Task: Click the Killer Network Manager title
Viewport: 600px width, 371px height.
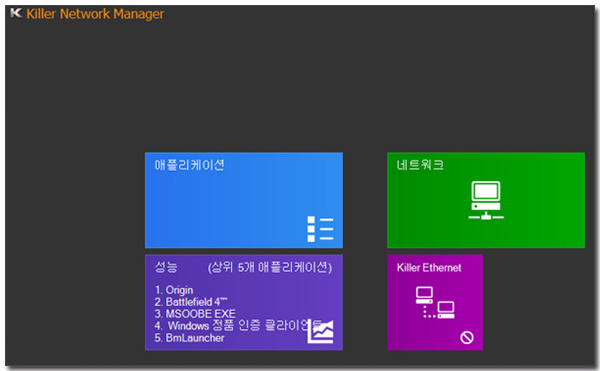Action: pyautogui.click(x=95, y=14)
